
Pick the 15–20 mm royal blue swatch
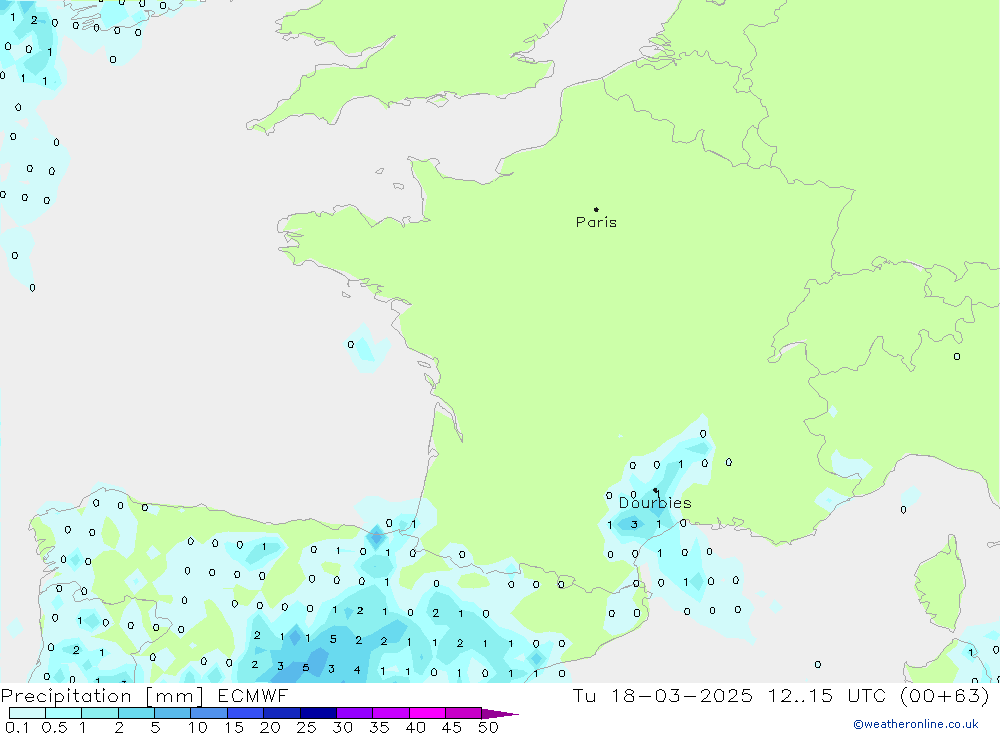(x=246, y=713)
